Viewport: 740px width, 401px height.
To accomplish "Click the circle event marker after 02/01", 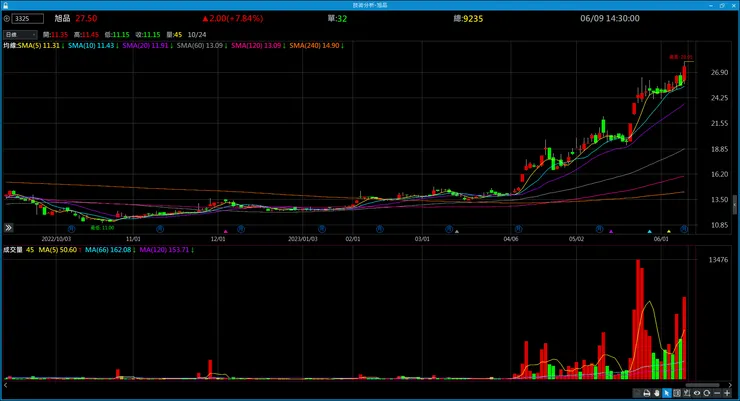I will pos(380,229).
